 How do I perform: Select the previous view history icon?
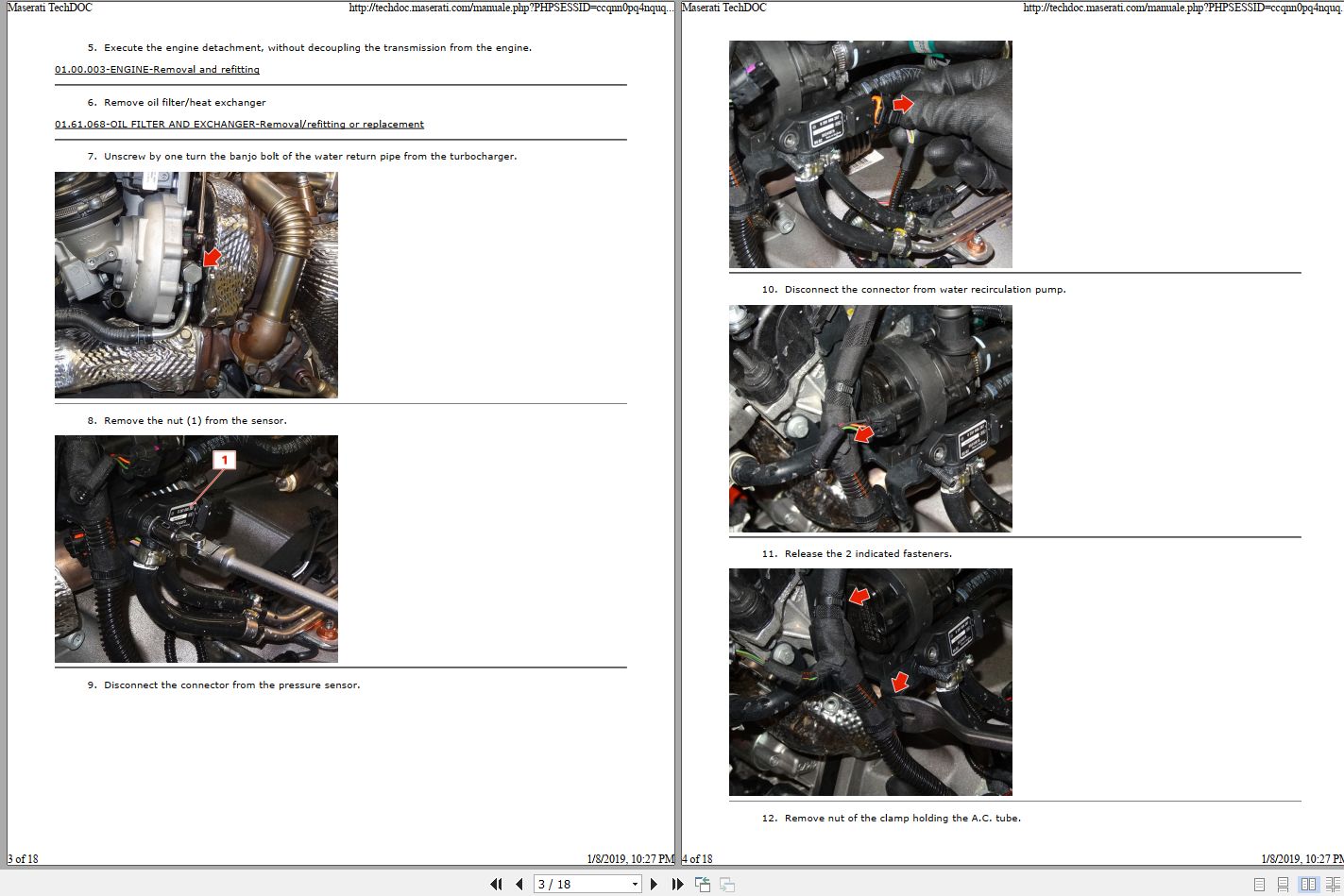click(x=703, y=885)
